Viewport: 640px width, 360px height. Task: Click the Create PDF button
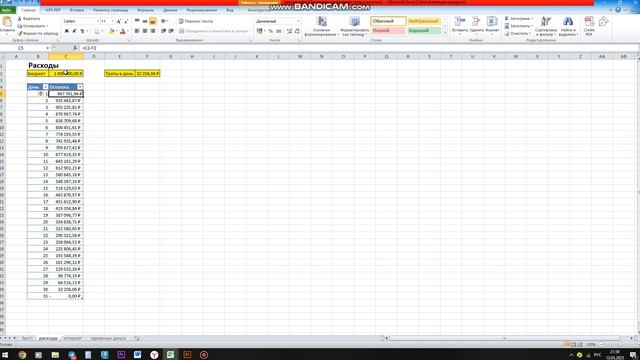pyautogui.click(x=589, y=26)
